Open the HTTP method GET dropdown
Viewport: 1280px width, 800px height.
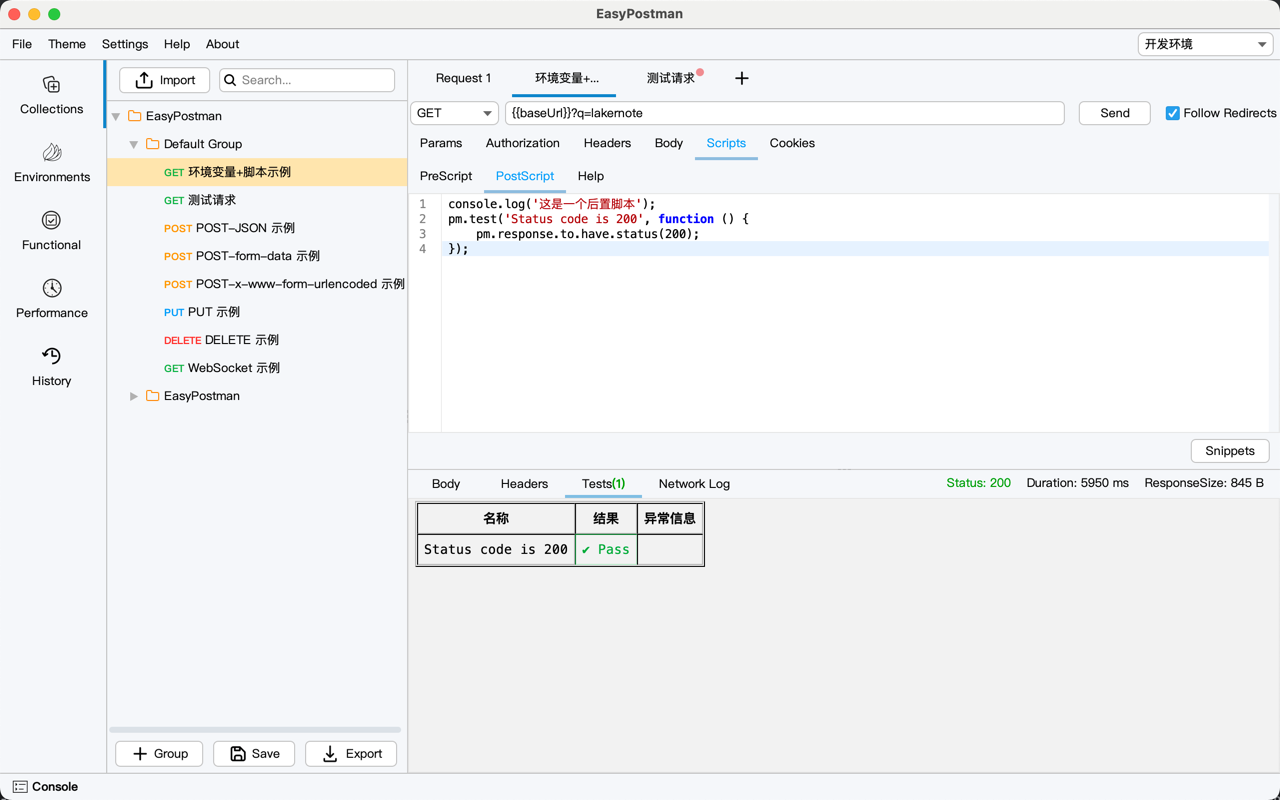click(x=455, y=113)
